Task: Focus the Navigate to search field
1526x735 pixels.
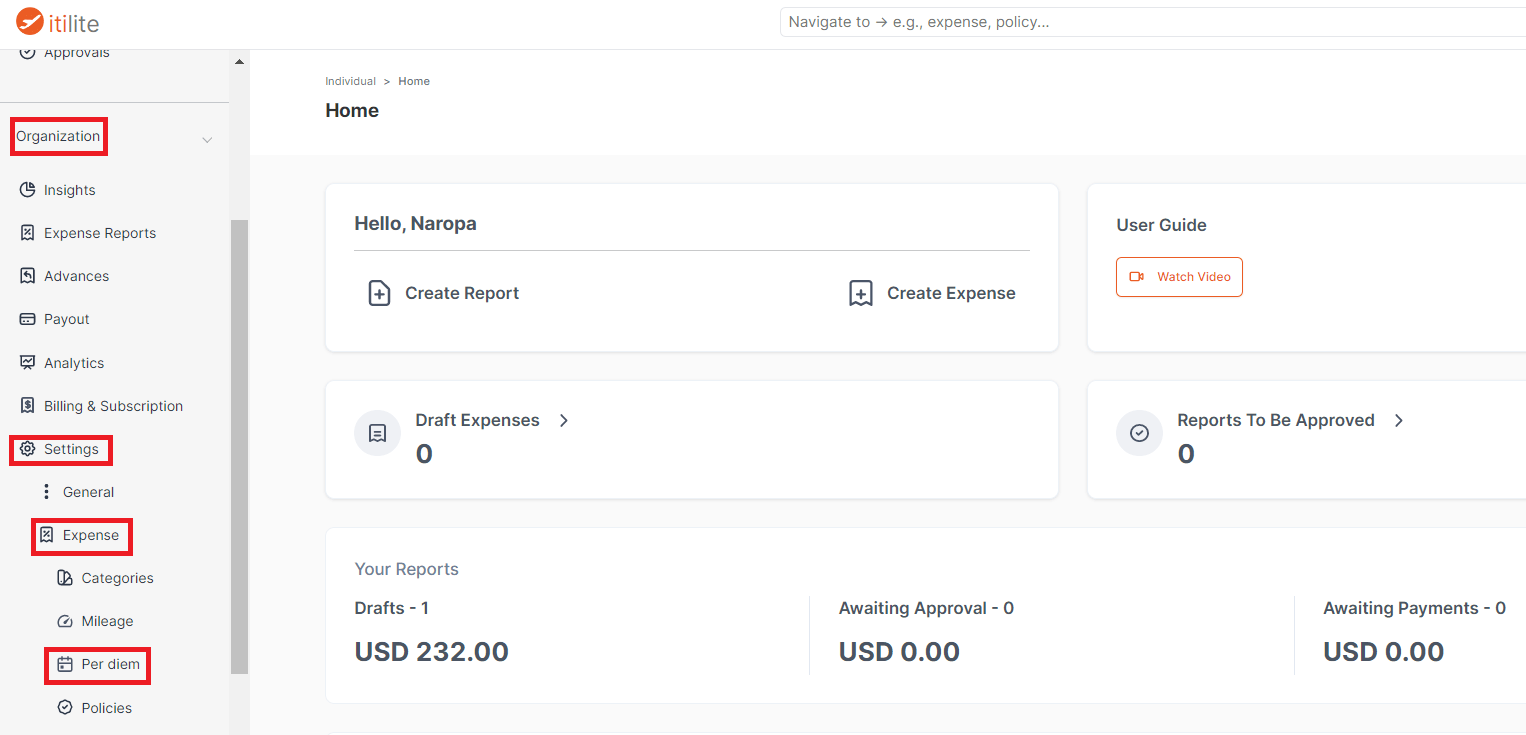Action: tap(1152, 22)
